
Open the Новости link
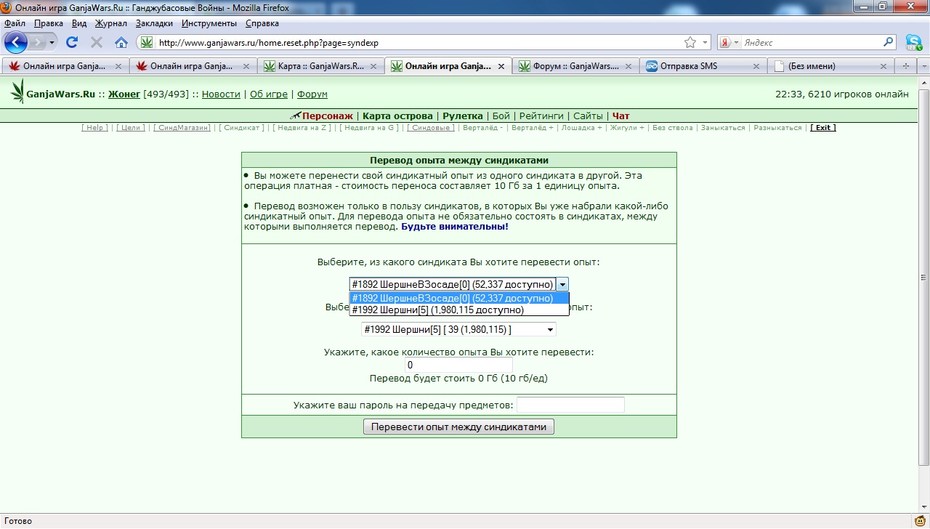tap(221, 94)
